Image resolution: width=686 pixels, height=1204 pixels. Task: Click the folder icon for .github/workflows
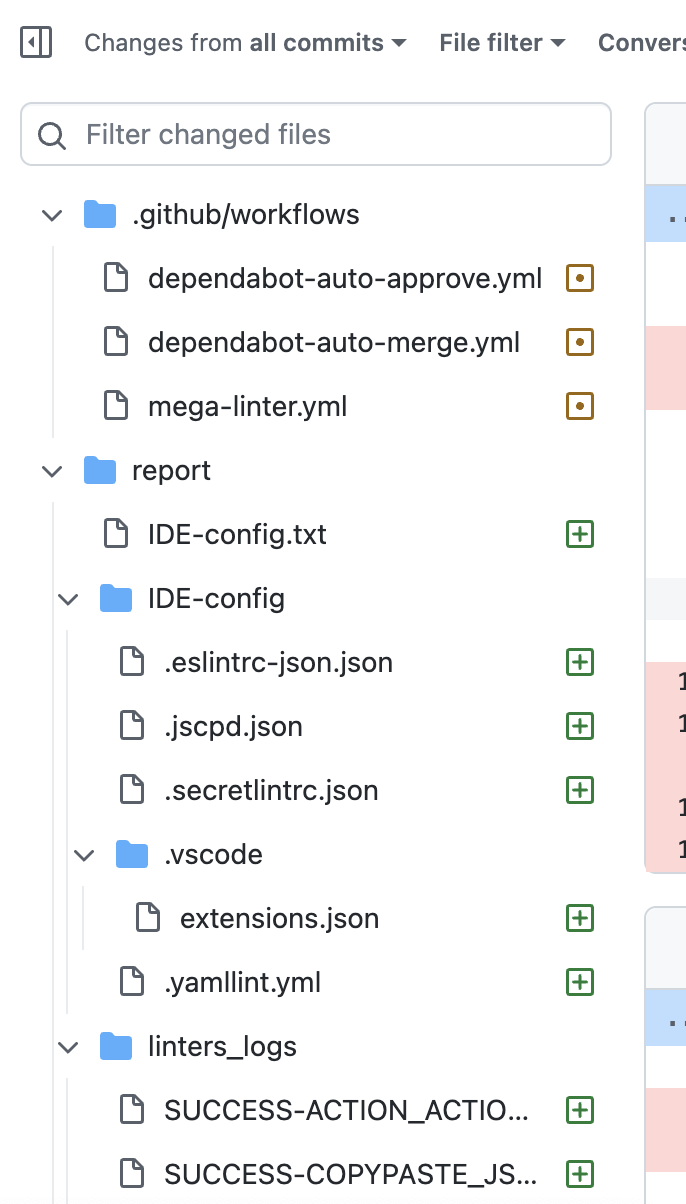click(100, 214)
